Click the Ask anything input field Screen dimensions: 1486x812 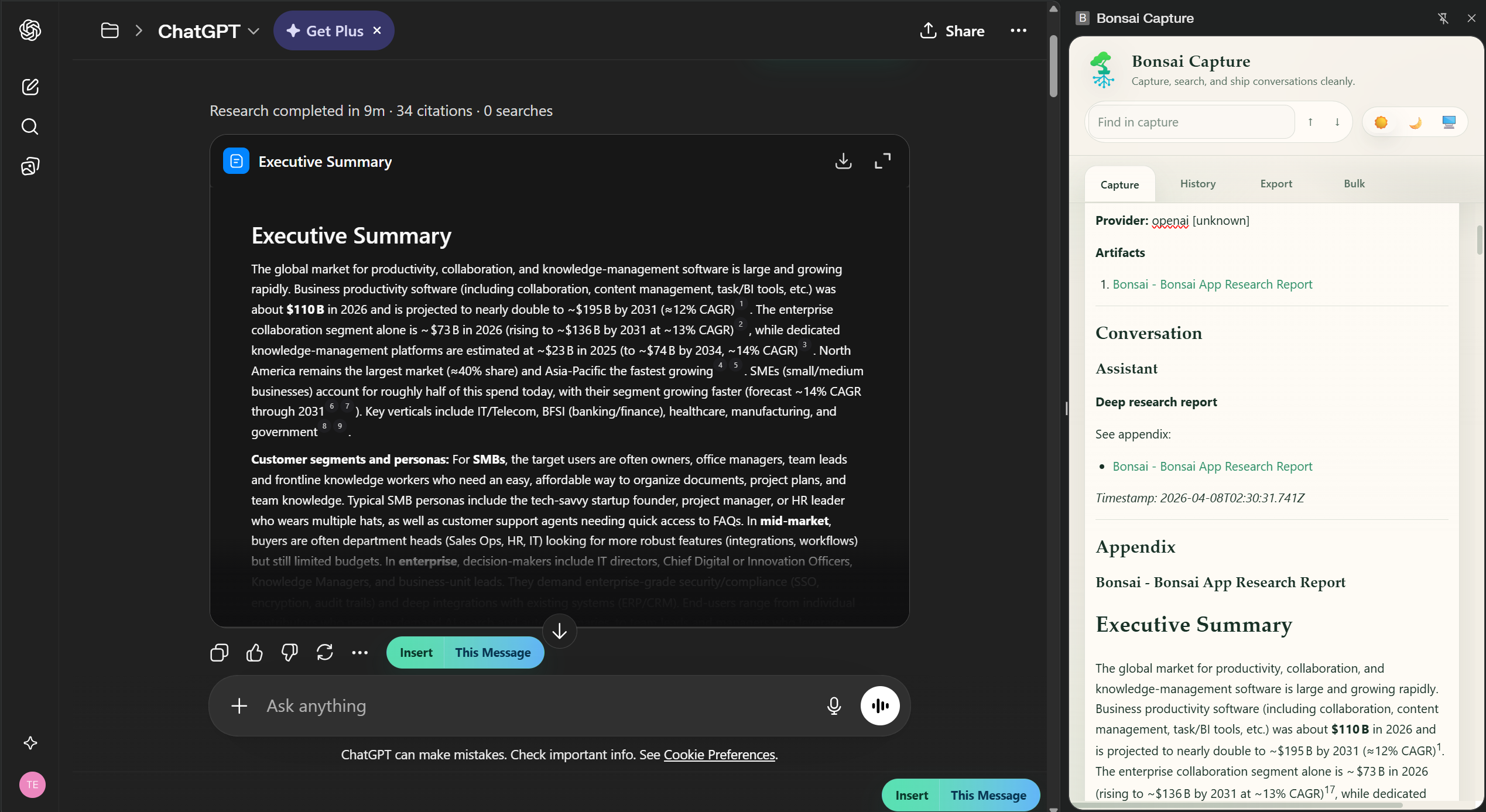(x=527, y=705)
